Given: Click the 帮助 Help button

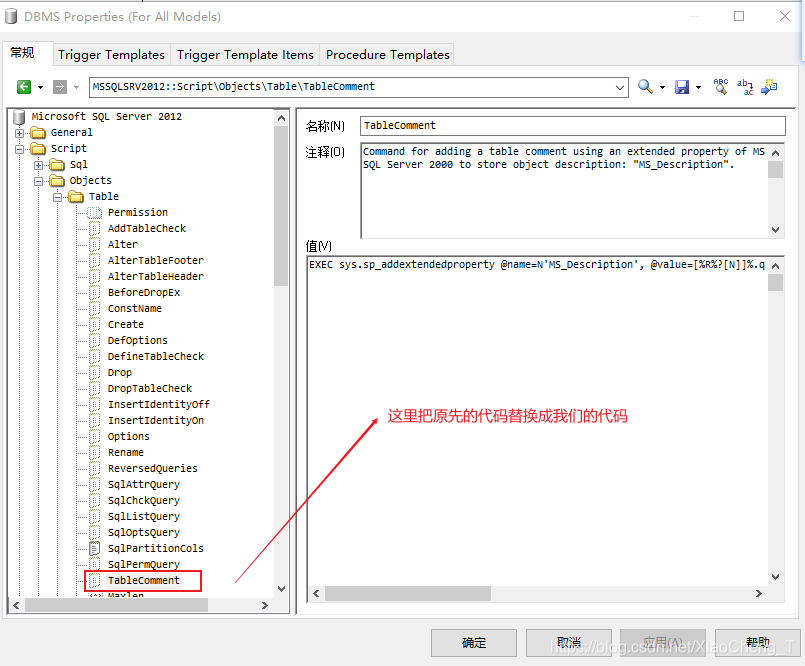Looking at the screenshot, I should pyautogui.click(x=757, y=643).
